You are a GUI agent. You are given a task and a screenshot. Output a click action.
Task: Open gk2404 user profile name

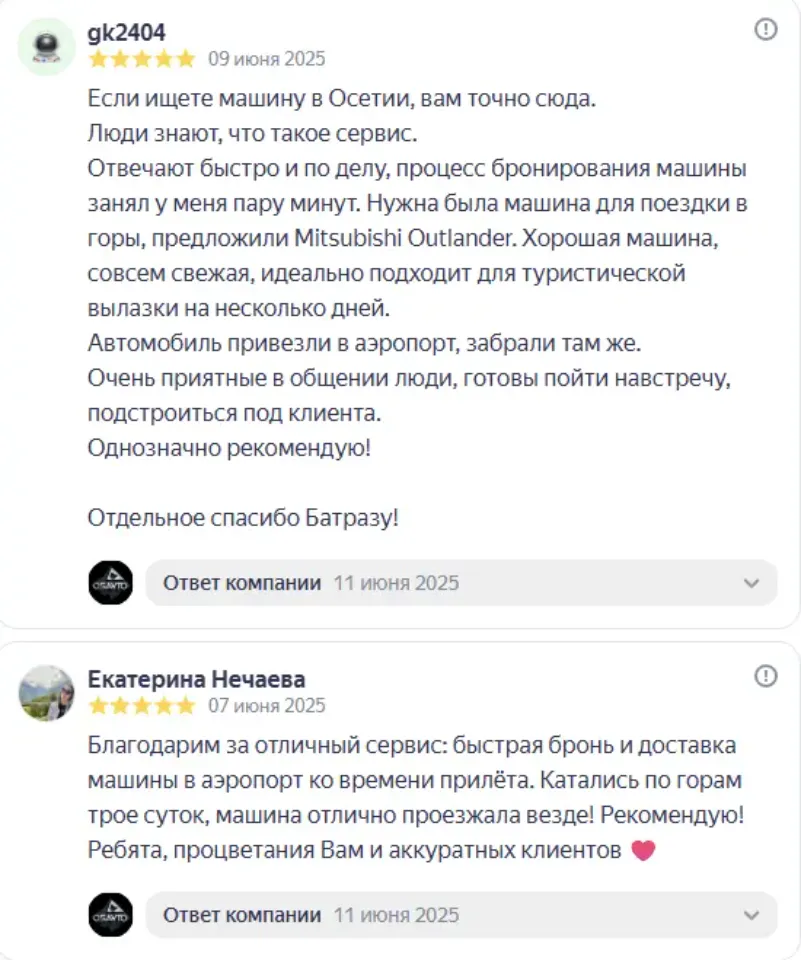pyautogui.click(x=127, y=33)
